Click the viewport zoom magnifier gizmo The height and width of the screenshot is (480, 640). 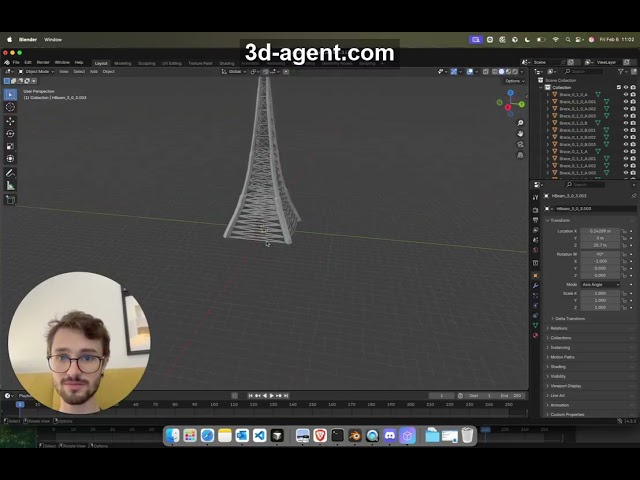pyautogui.click(x=520, y=123)
